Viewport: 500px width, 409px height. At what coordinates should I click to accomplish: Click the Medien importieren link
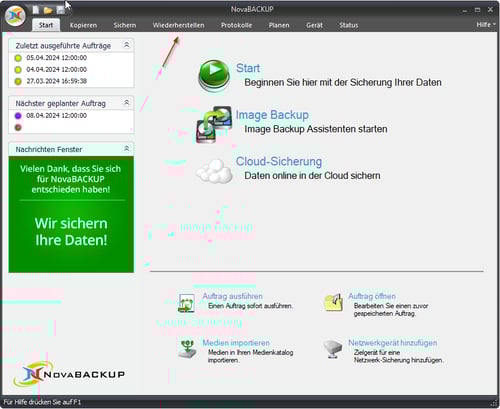pyautogui.click(x=236, y=343)
